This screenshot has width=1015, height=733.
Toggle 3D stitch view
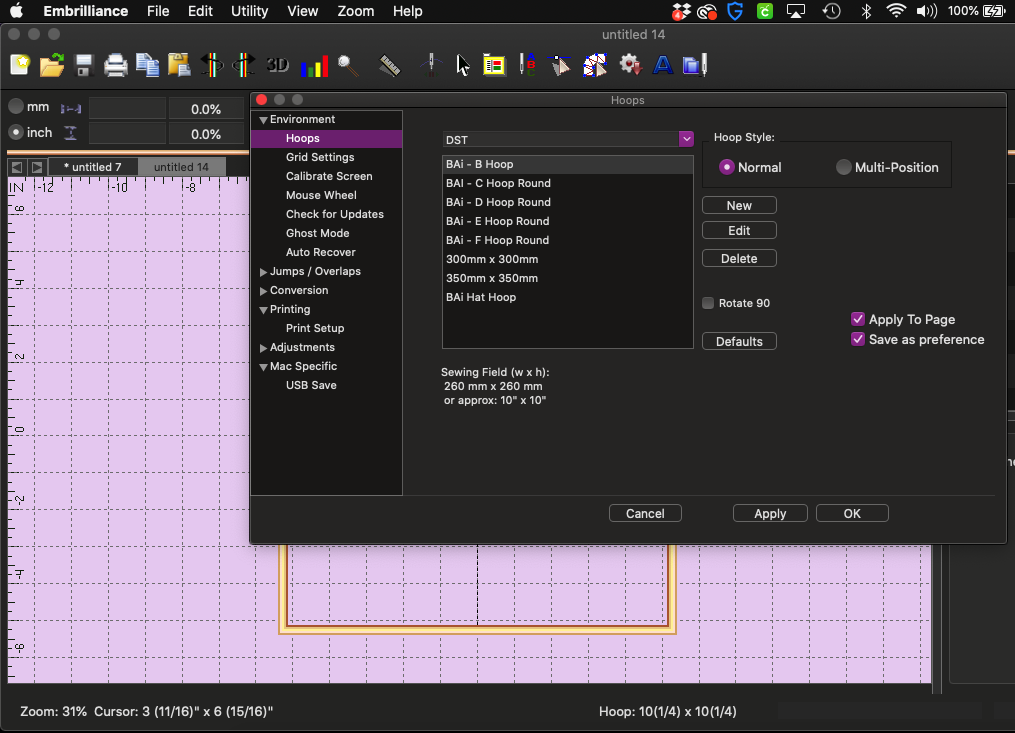pos(278,65)
